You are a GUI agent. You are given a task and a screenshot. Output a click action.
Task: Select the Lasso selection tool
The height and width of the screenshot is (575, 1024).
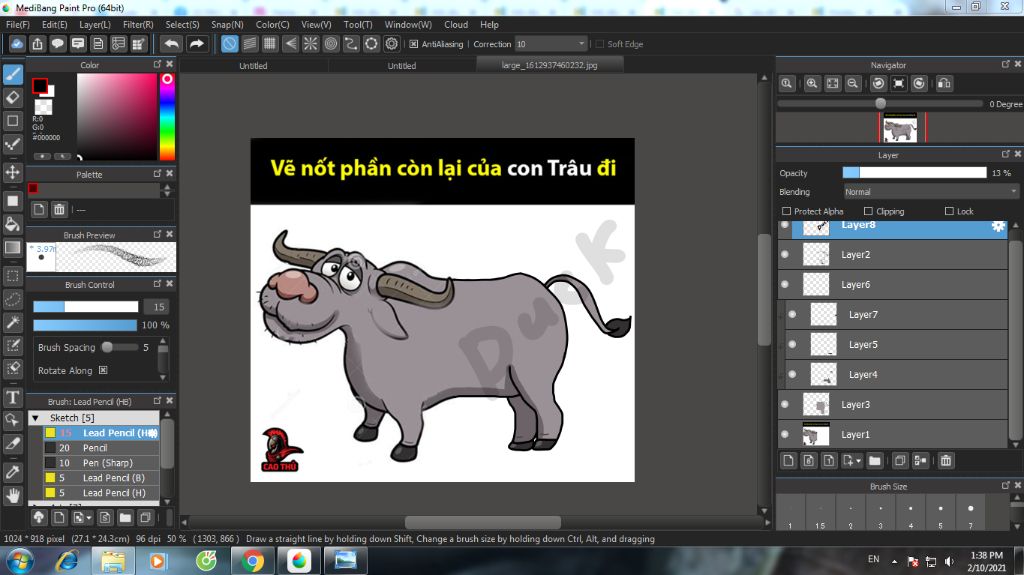(12, 299)
